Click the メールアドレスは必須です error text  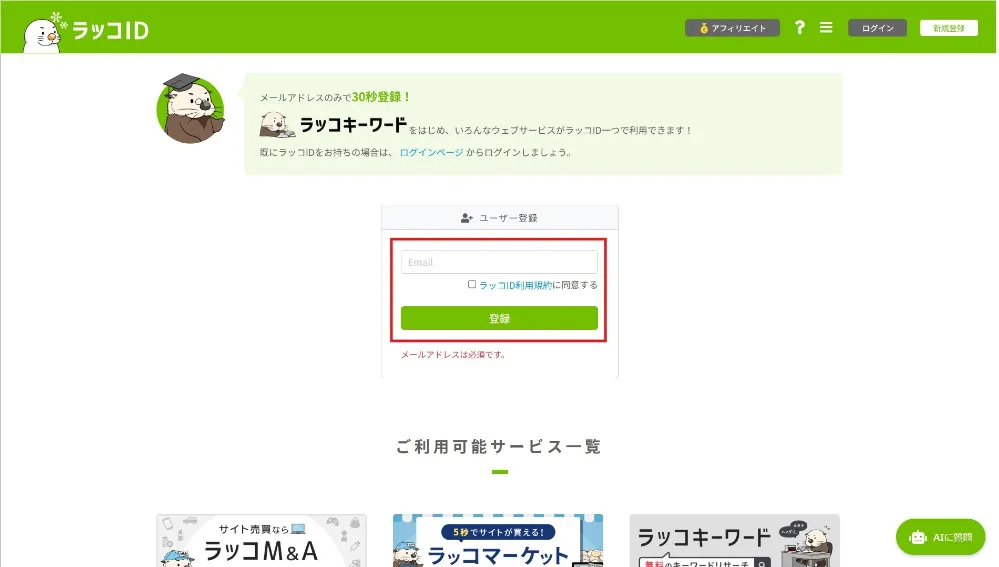tap(453, 355)
